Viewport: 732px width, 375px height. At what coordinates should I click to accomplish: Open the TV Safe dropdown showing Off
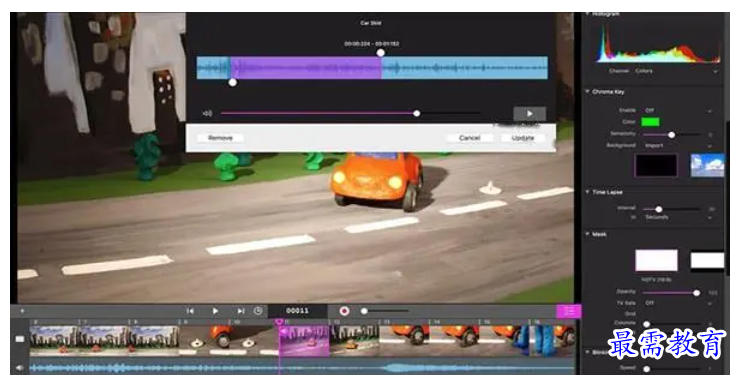click(678, 303)
